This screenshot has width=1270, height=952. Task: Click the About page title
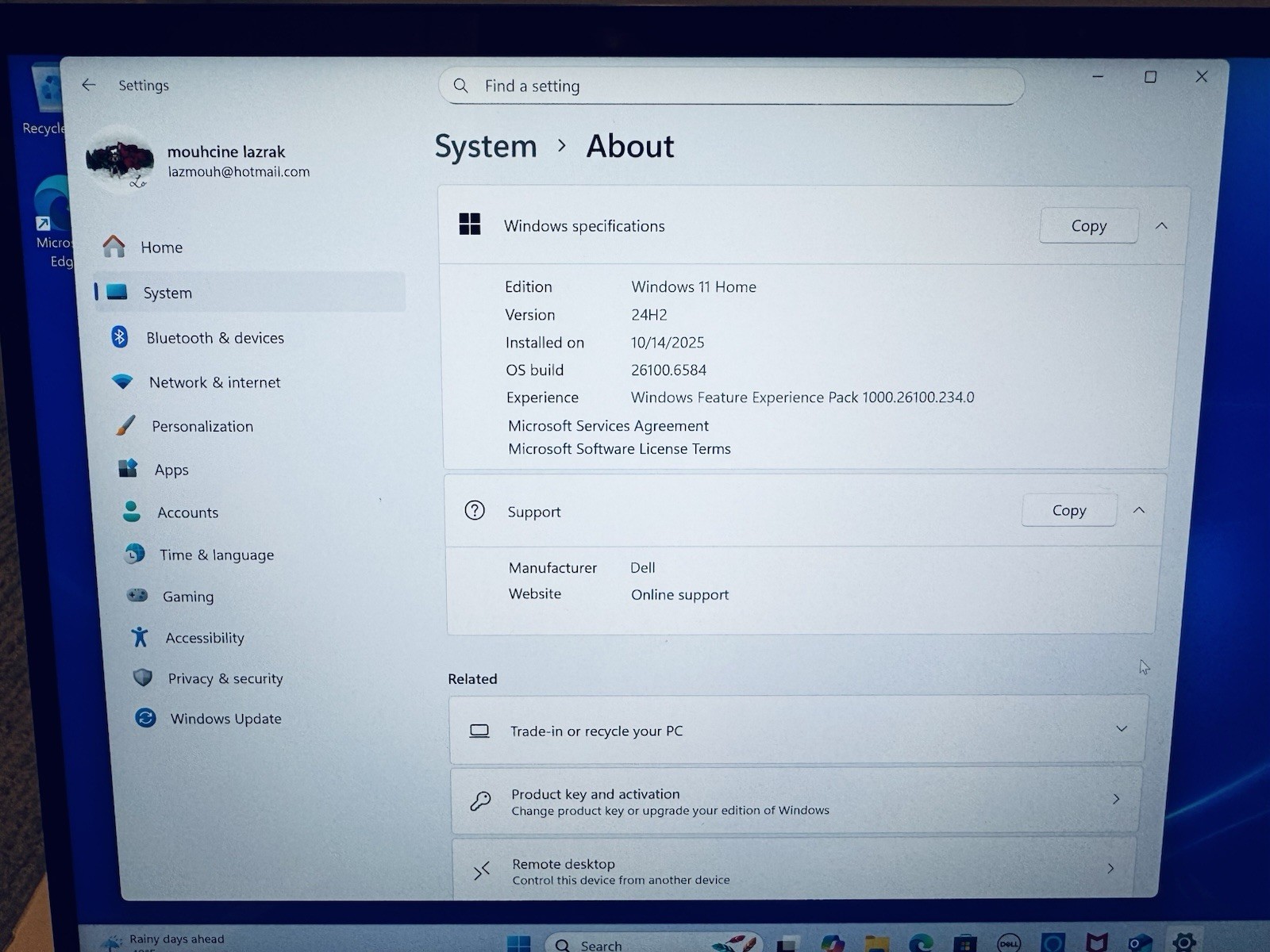pos(630,147)
